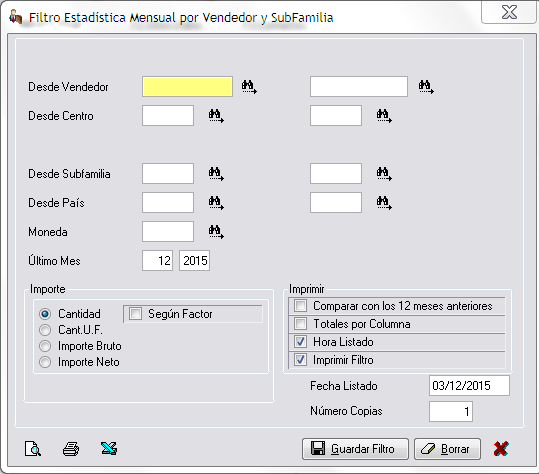Viewport: 539px width, 474px height.
Task: Click the Número Copias field
Action: coord(451,411)
